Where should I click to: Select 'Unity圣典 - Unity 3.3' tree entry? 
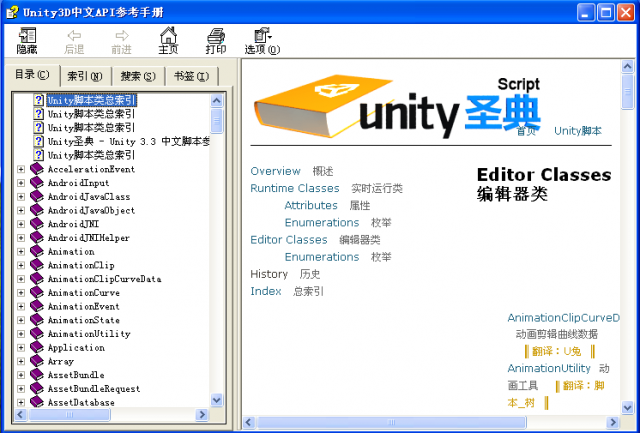click(x=129, y=142)
